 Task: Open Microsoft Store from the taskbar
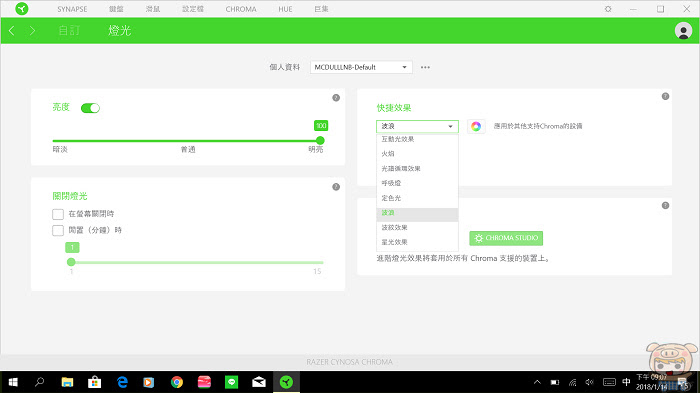(x=94, y=382)
